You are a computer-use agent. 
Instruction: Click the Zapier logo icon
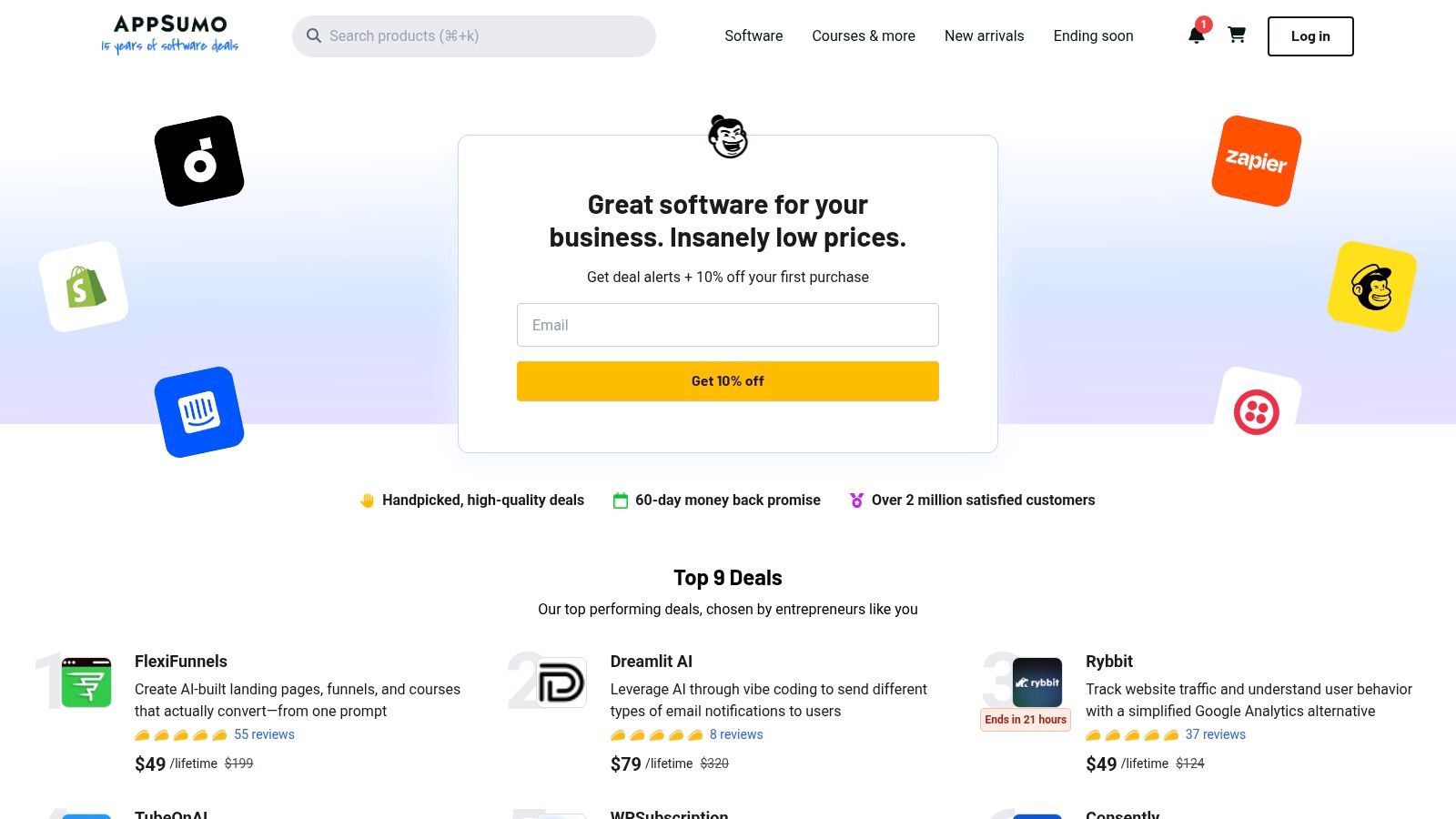tap(1256, 161)
